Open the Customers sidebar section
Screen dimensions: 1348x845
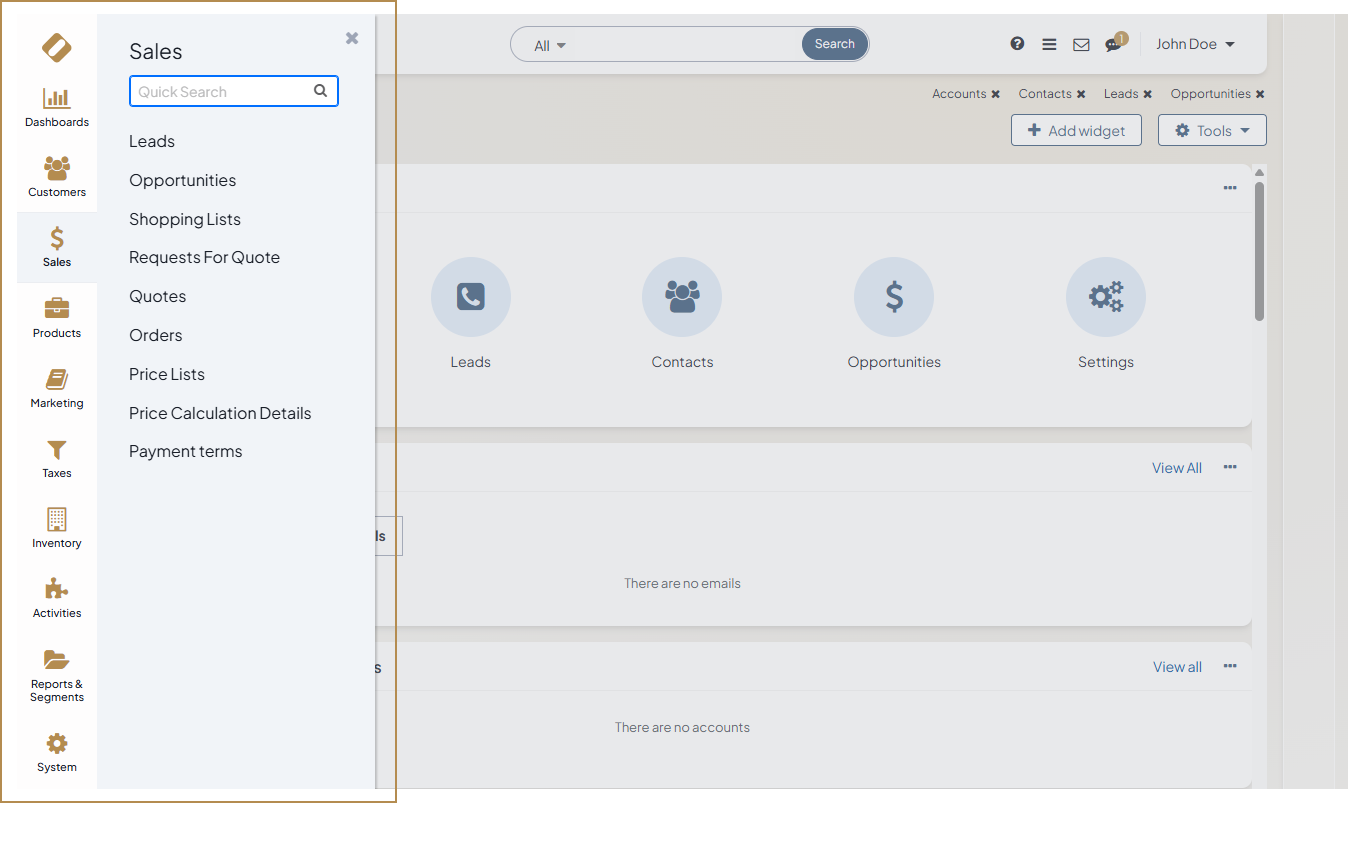tap(57, 177)
